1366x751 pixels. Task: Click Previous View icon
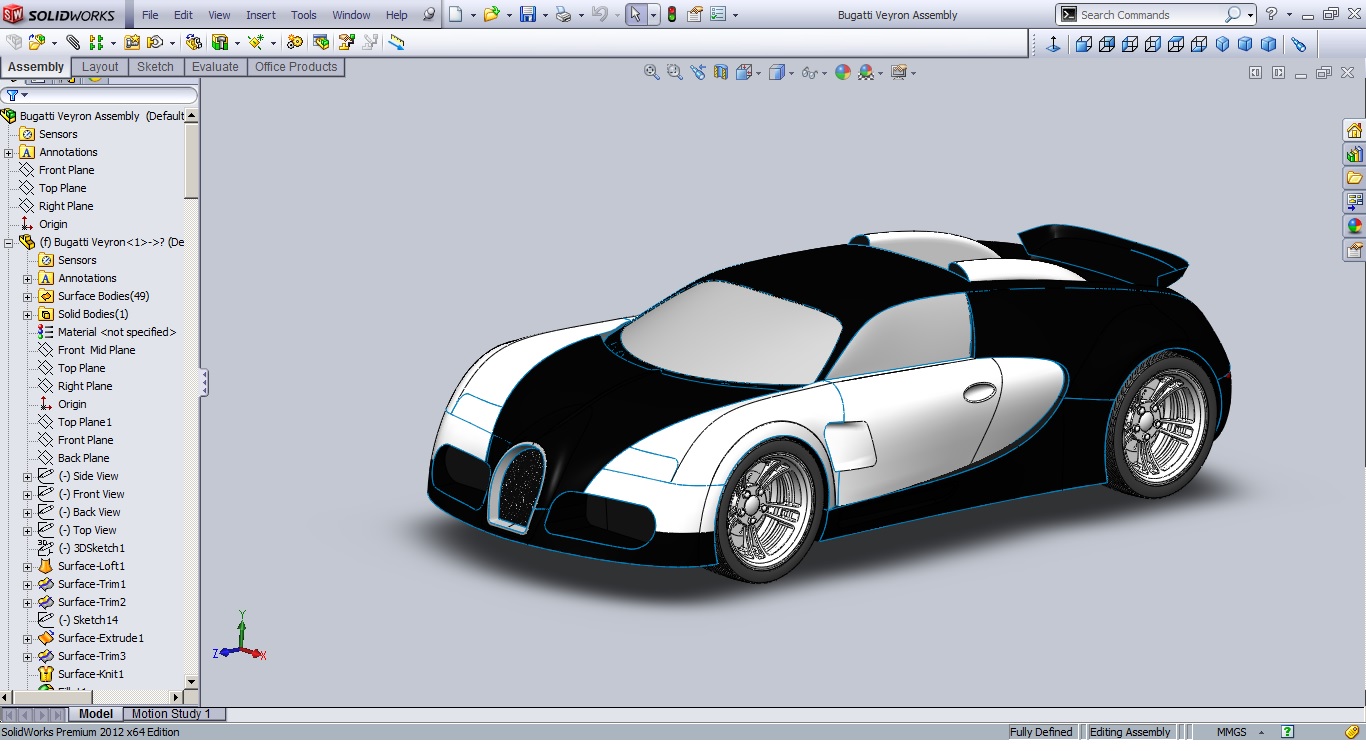coord(697,72)
